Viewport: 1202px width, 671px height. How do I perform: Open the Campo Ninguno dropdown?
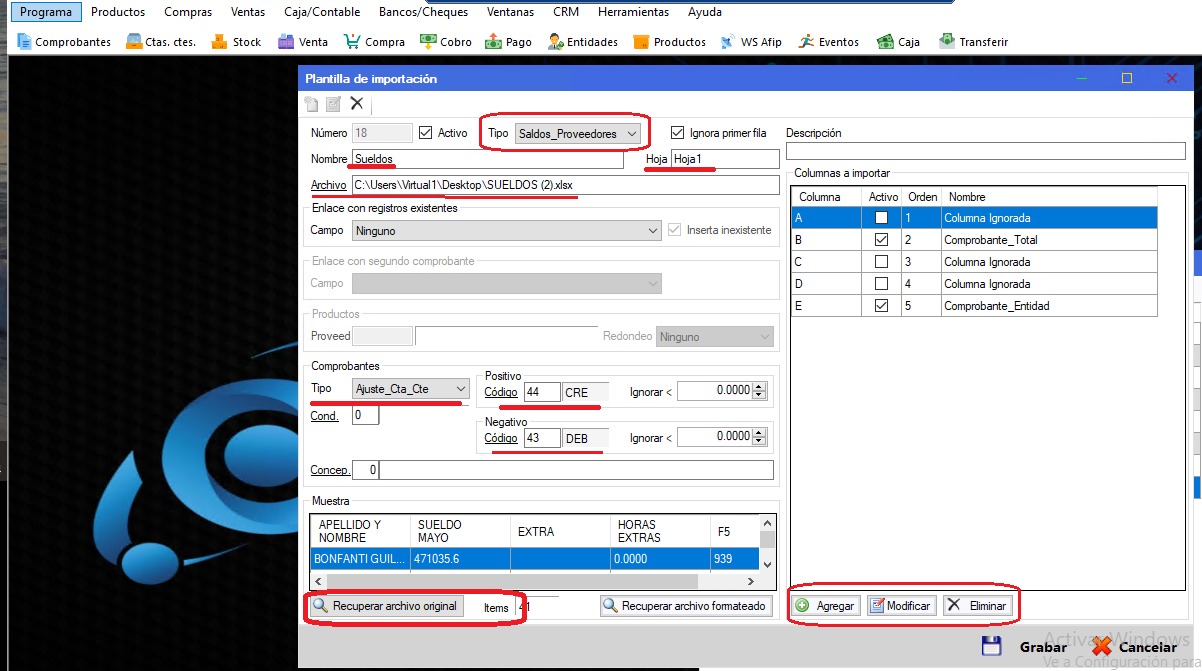point(652,231)
